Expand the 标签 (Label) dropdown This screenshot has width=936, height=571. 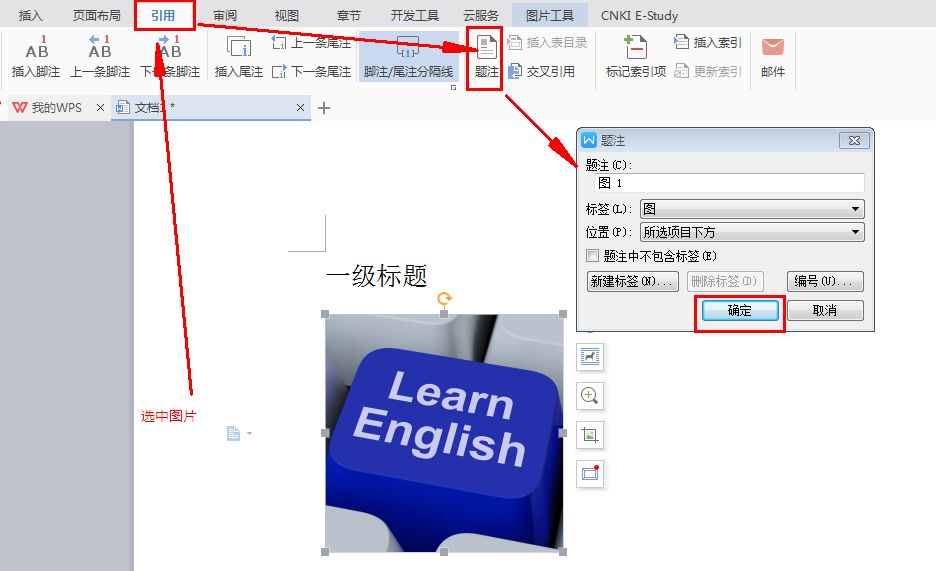(855, 209)
